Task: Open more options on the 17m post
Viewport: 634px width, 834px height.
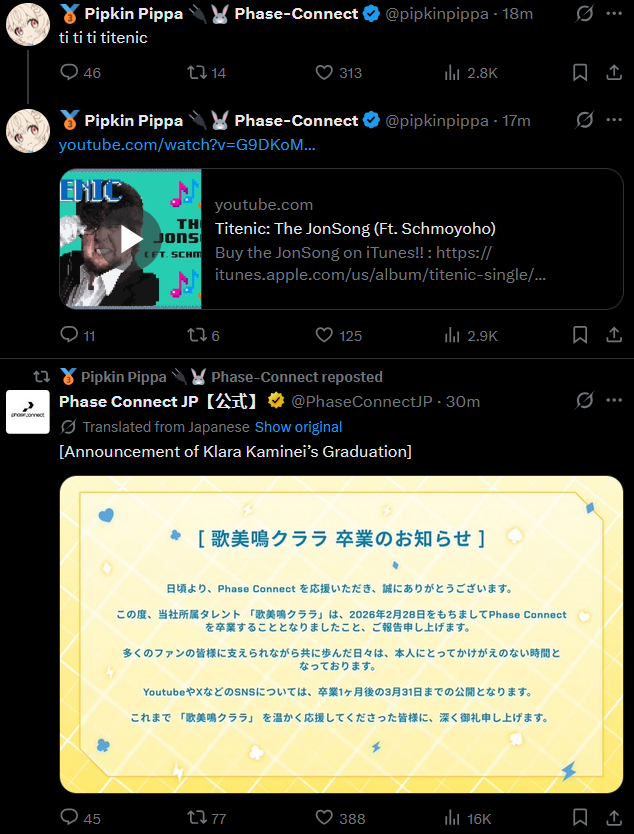Action: 614,120
